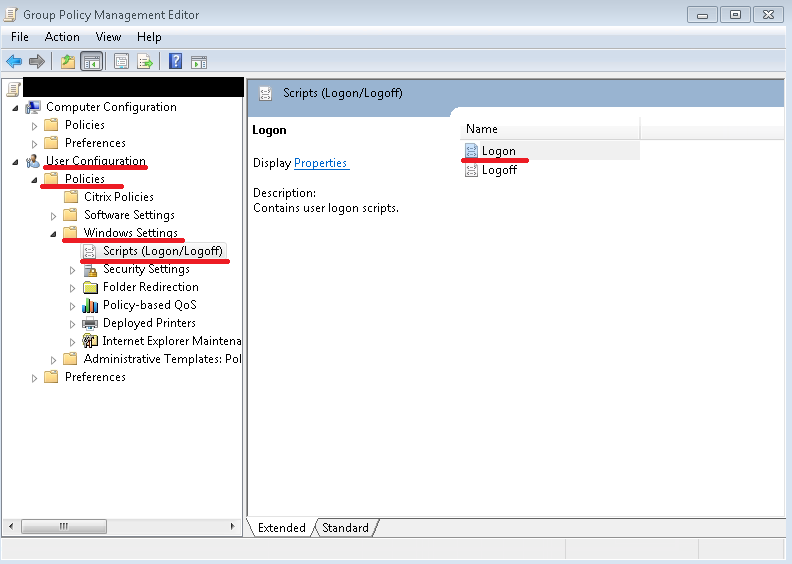Click the Properties link in Logon details
Image resolution: width=792 pixels, height=564 pixels.
pyautogui.click(x=320, y=163)
